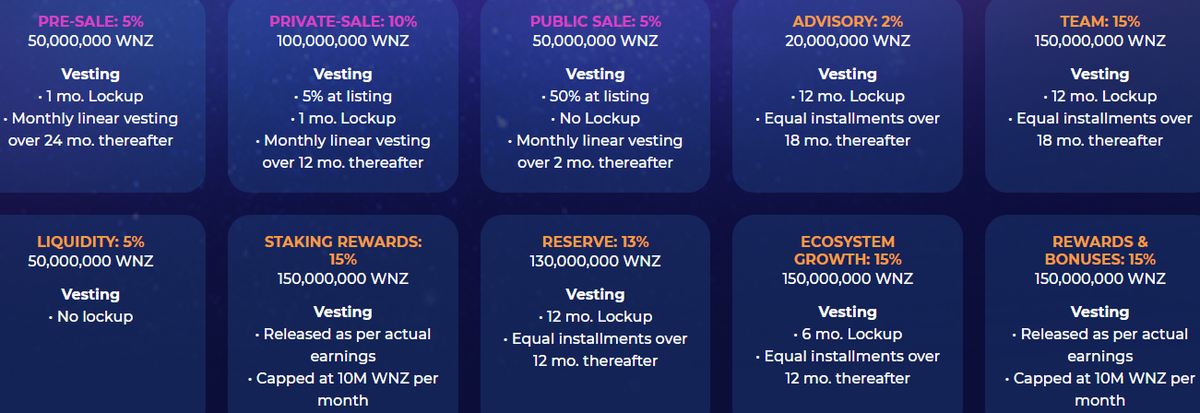Image resolution: width=1200 pixels, height=413 pixels.
Task: Click Vesting label in the Reserve card
Action: [x=595, y=294]
